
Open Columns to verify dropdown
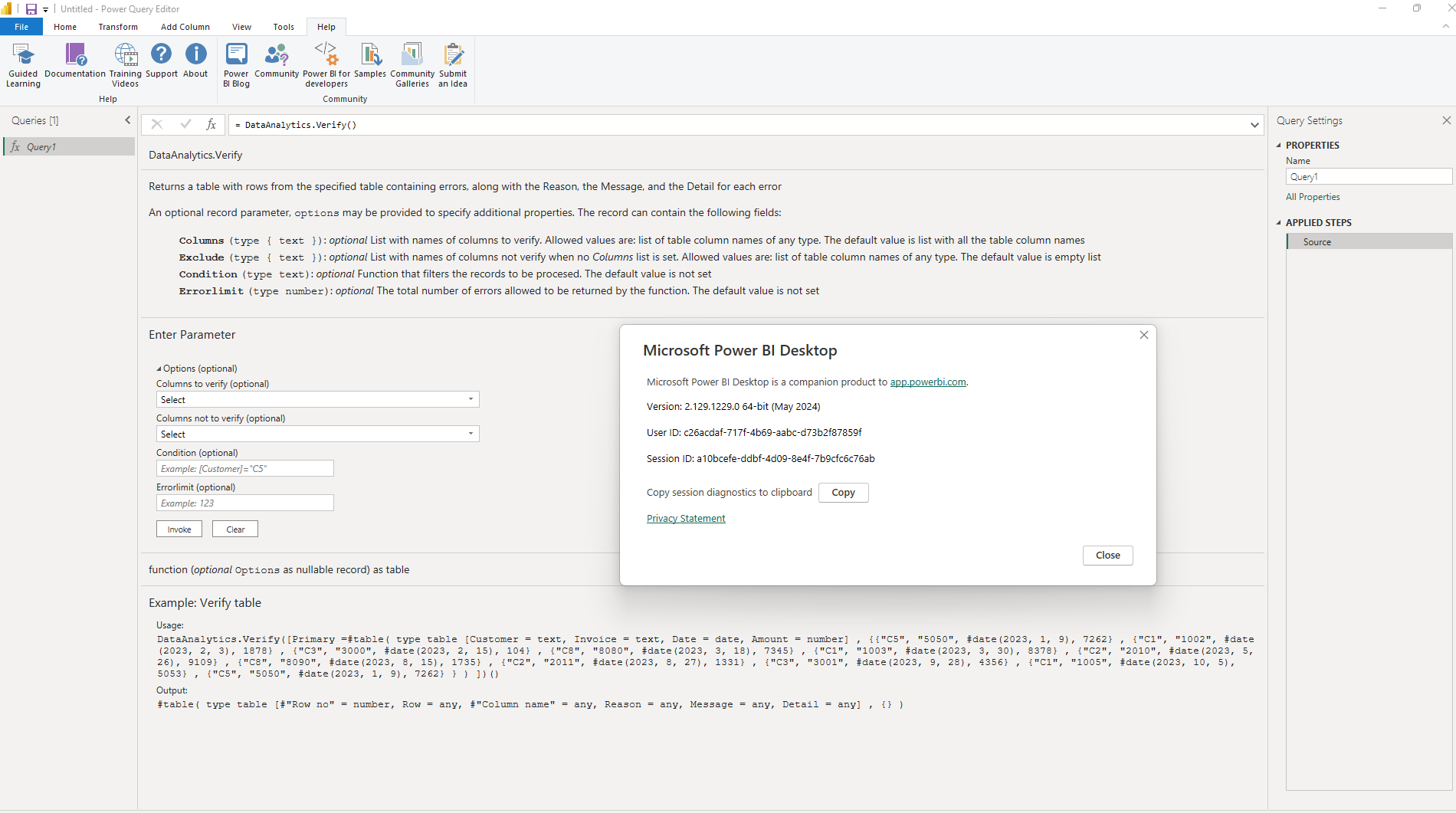point(318,399)
